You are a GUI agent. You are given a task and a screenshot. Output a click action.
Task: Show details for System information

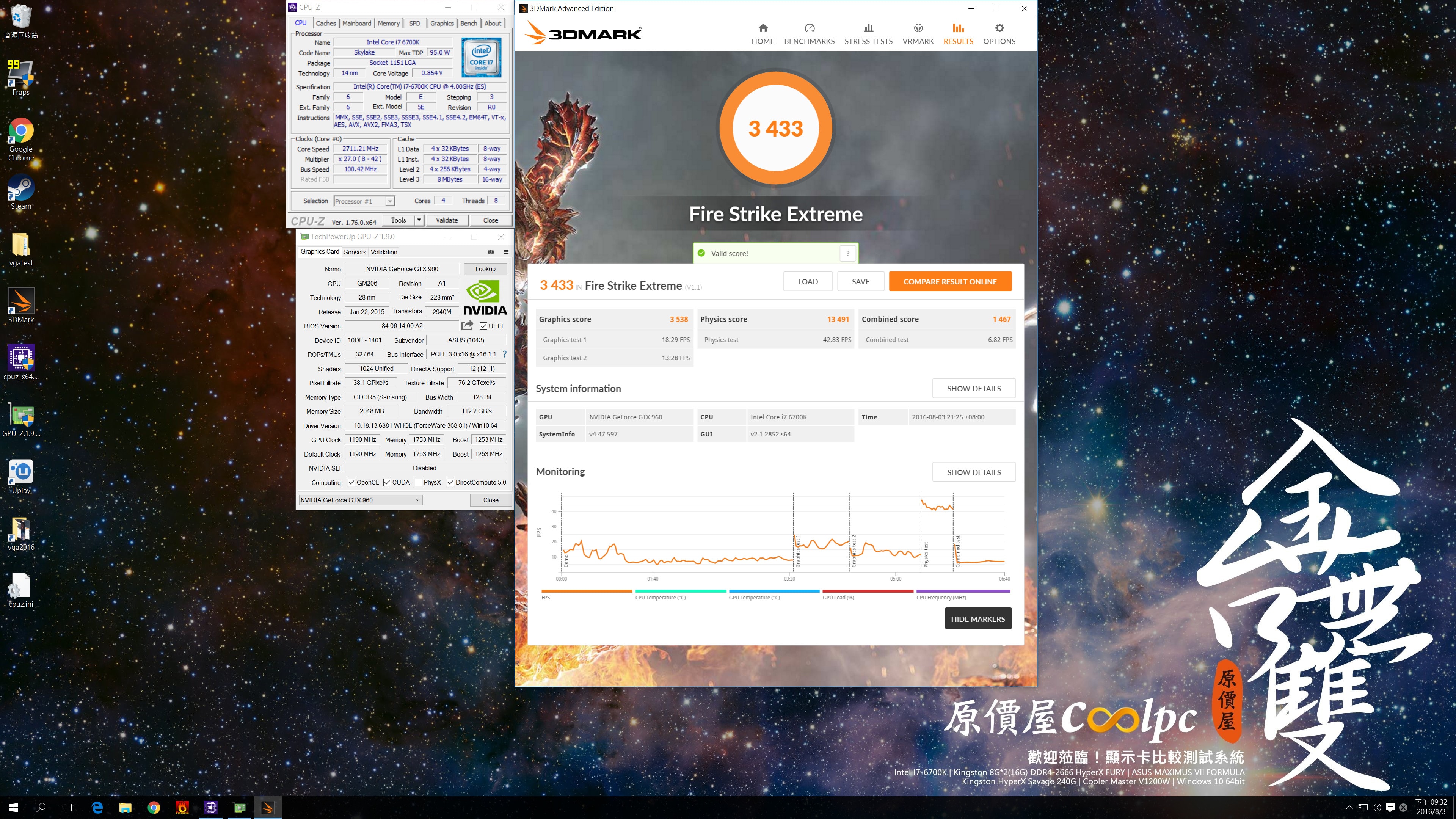click(x=974, y=388)
